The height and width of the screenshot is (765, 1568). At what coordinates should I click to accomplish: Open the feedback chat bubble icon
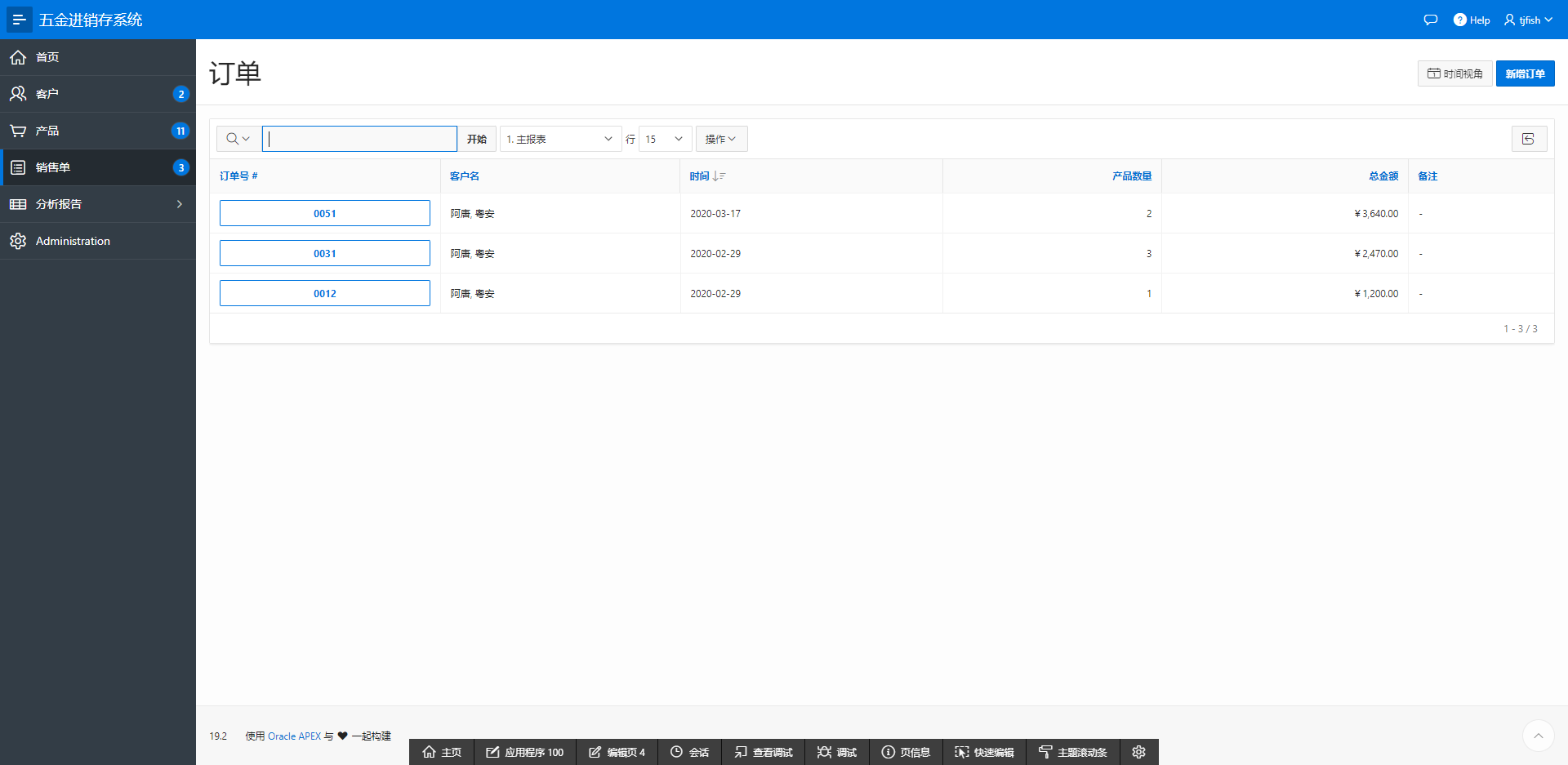(1430, 20)
